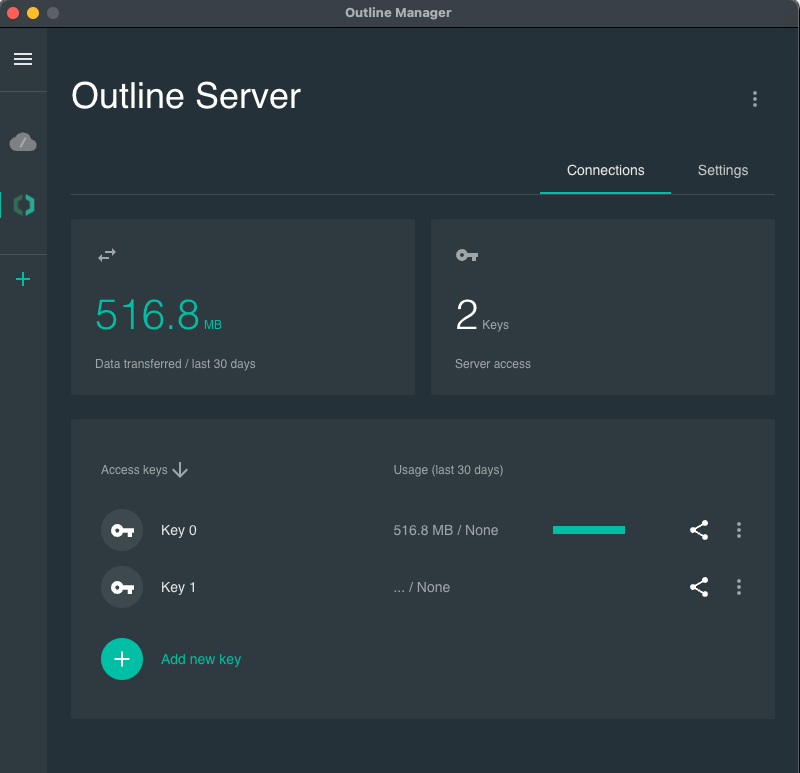Viewport: 800px width, 773px height.
Task: Open Outline Server options three-dot menu
Action: (755, 99)
